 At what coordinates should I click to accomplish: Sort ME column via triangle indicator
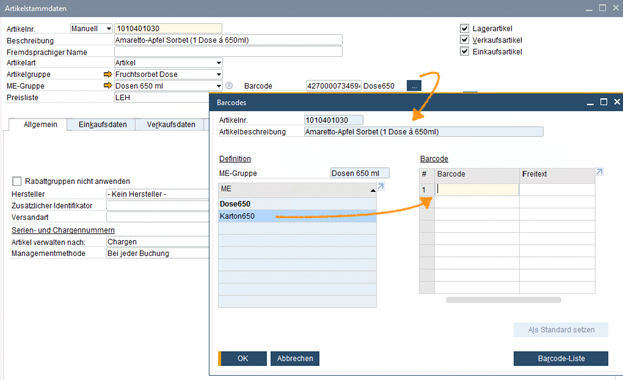pyautogui.click(x=373, y=191)
